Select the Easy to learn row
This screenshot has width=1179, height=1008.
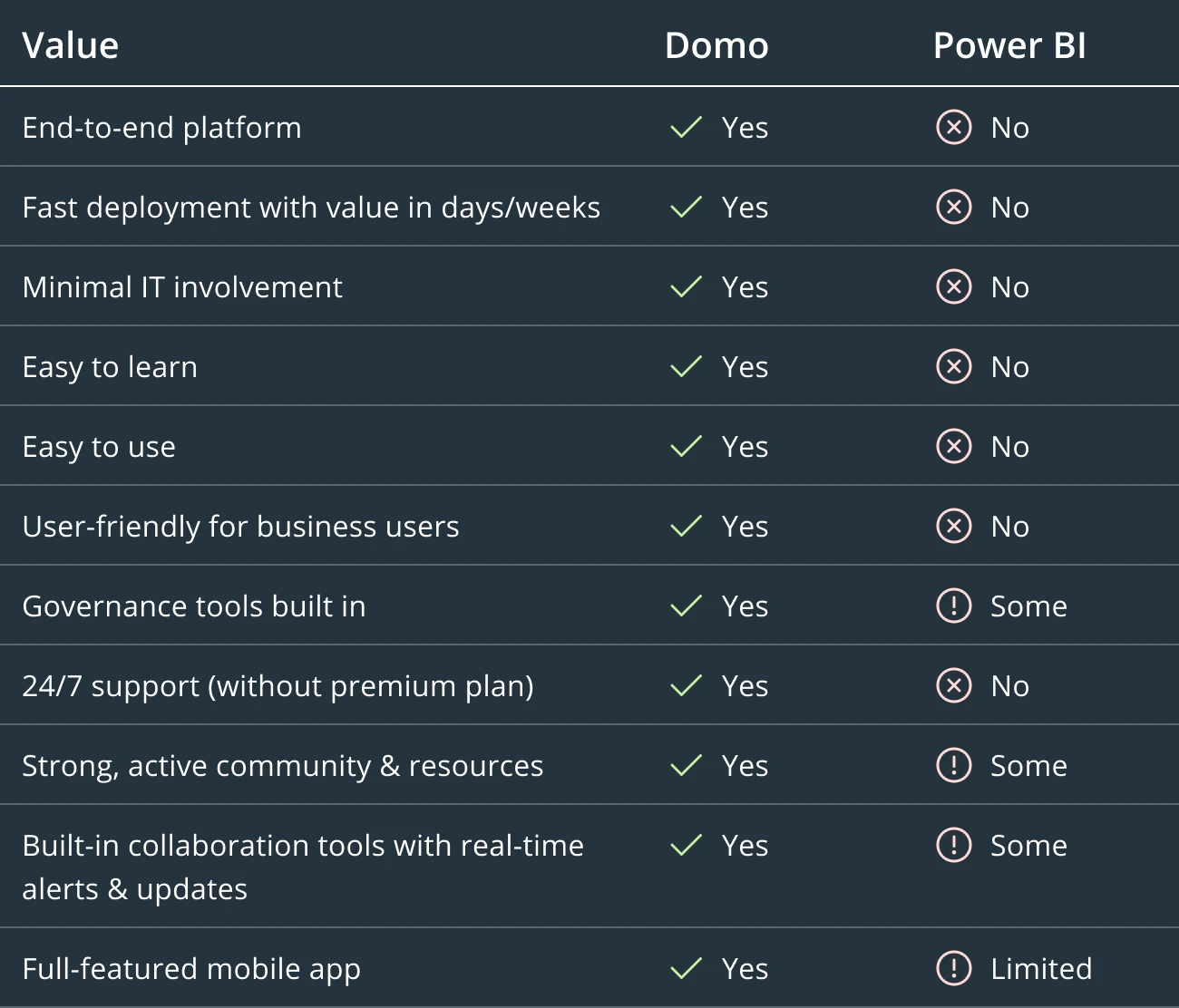tap(110, 366)
